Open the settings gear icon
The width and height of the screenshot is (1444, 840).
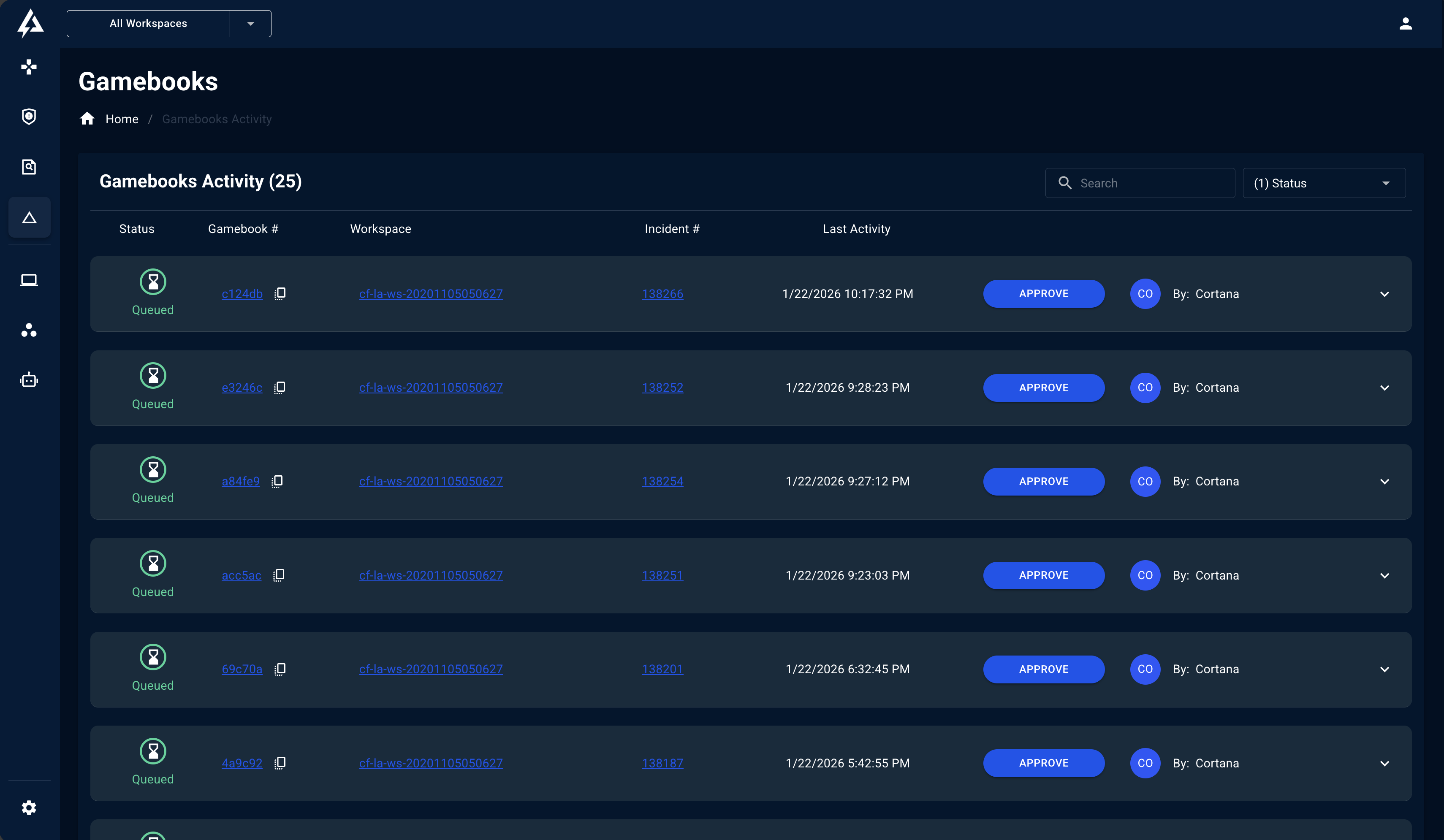(x=29, y=807)
